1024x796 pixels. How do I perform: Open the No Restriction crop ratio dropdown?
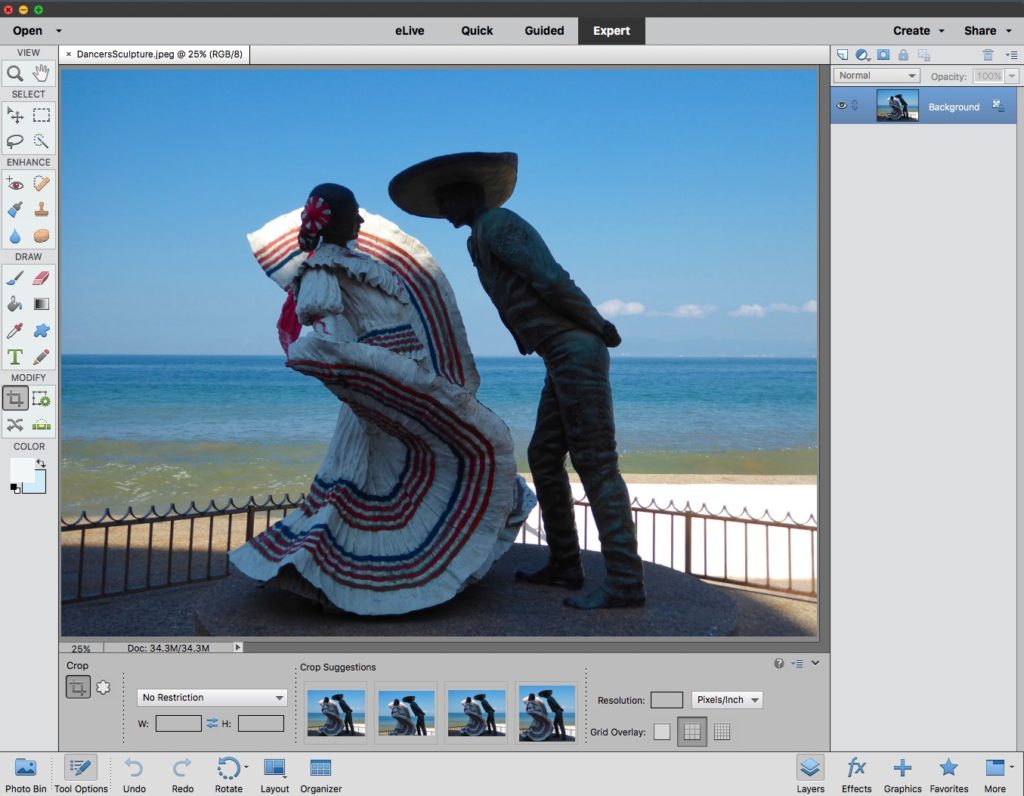click(x=212, y=698)
